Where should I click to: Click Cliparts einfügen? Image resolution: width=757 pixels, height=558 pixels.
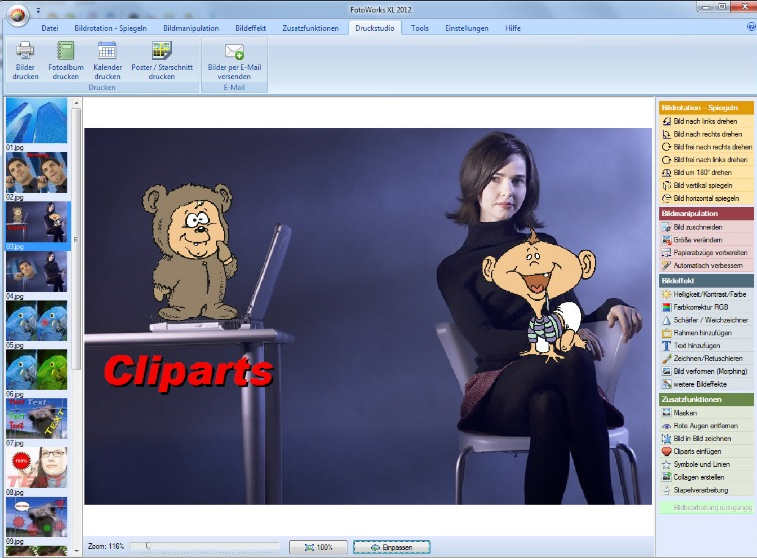[705, 451]
